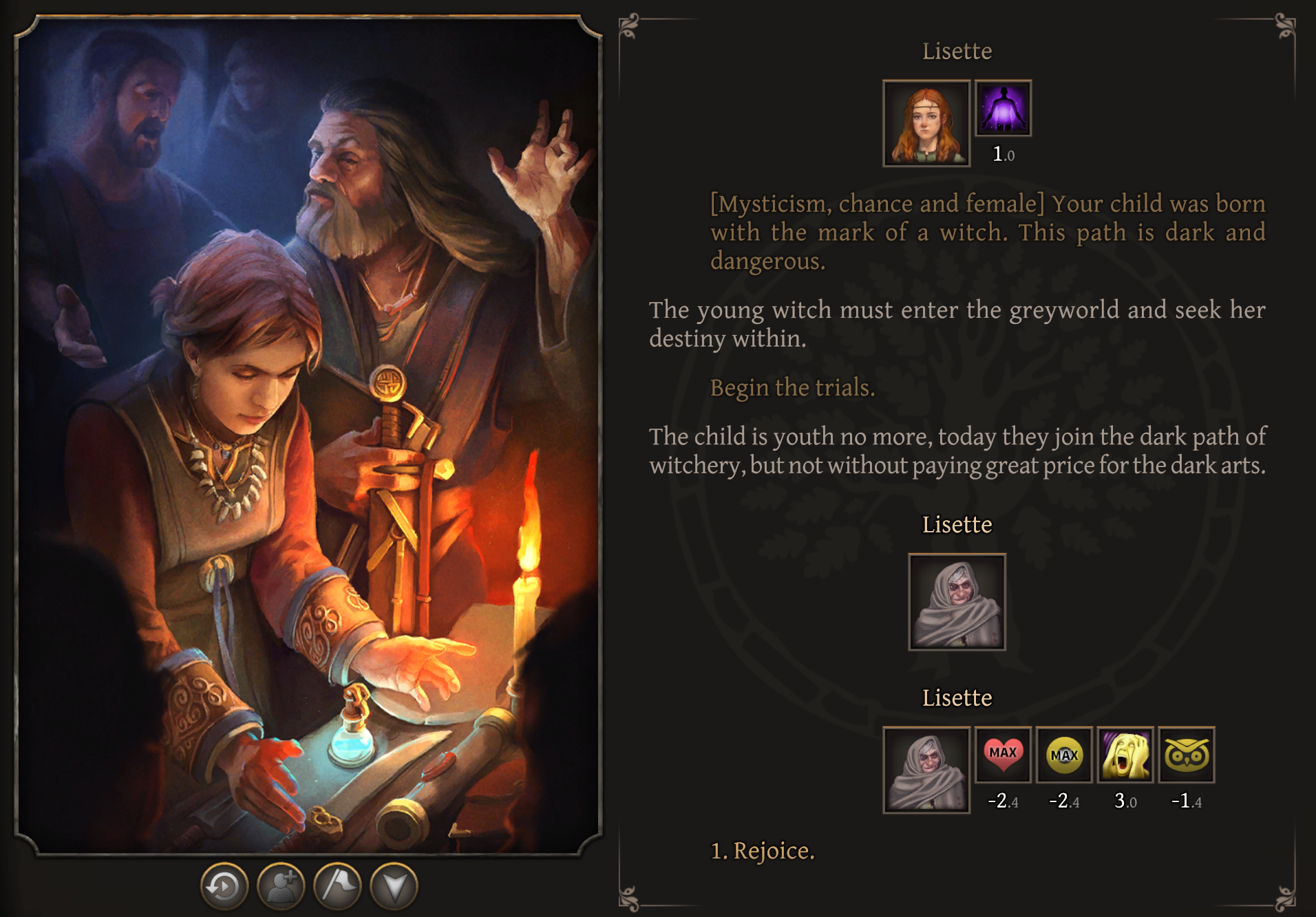The width and height of the screenshot is (1316, 917).
Task: Click the purple mysticism figure icon
Action: [1003, 109]
